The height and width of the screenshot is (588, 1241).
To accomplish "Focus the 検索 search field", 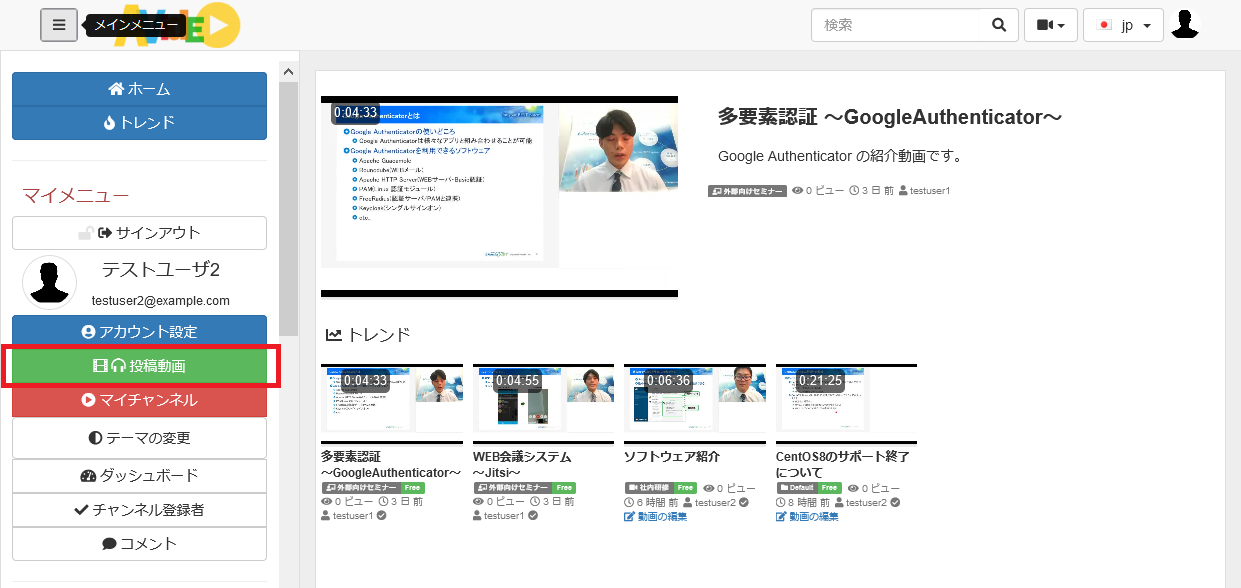I will pos(896,25).
